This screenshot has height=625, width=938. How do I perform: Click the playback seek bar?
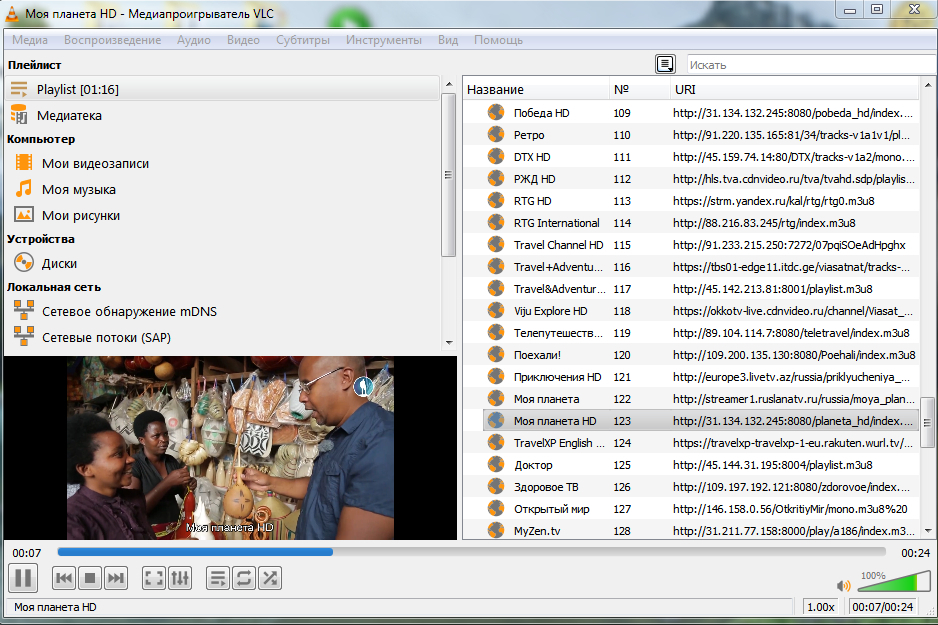click(470, 551)
